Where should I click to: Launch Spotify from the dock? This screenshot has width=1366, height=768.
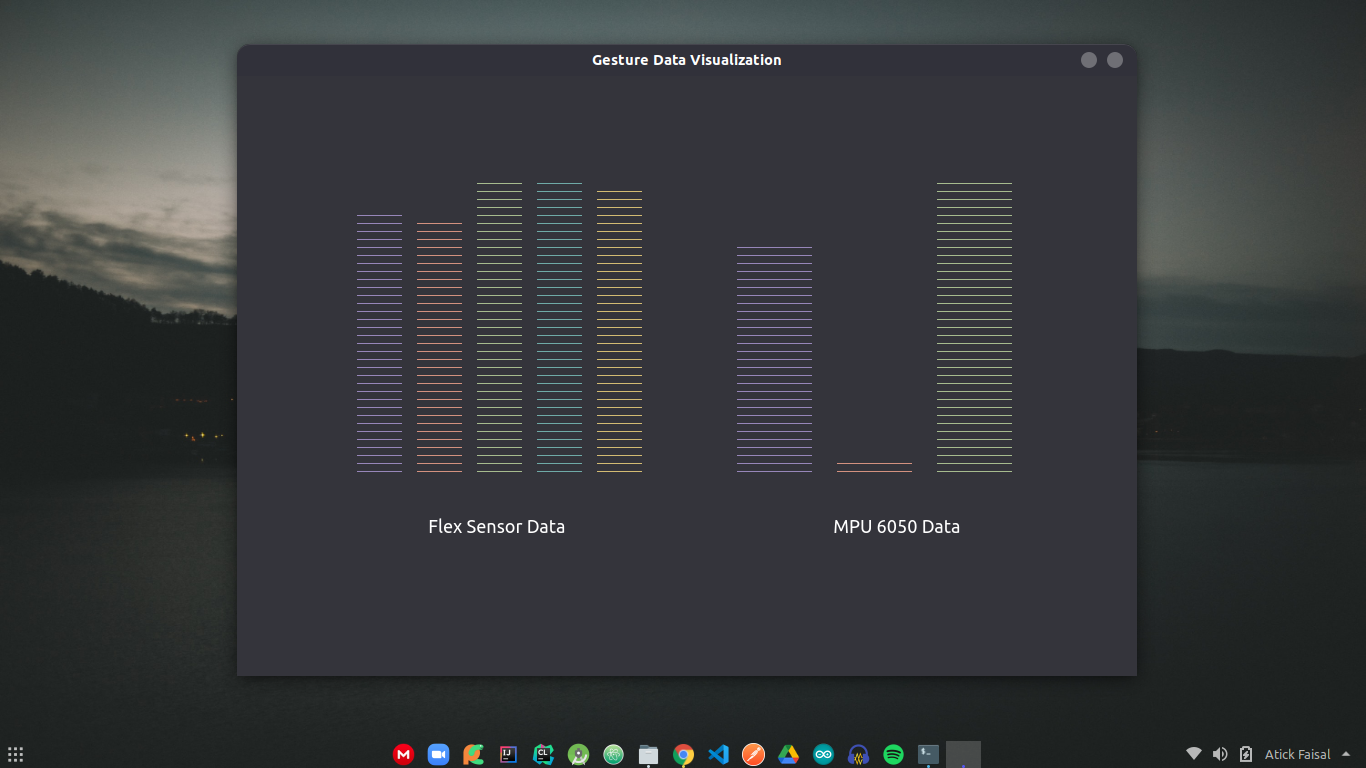point(893,755)
